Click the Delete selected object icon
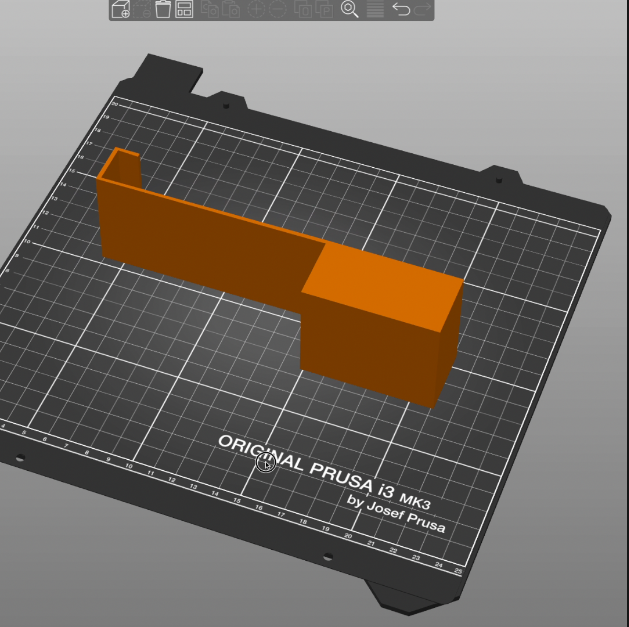The image size is (629, 627). (x=142, y=10)
